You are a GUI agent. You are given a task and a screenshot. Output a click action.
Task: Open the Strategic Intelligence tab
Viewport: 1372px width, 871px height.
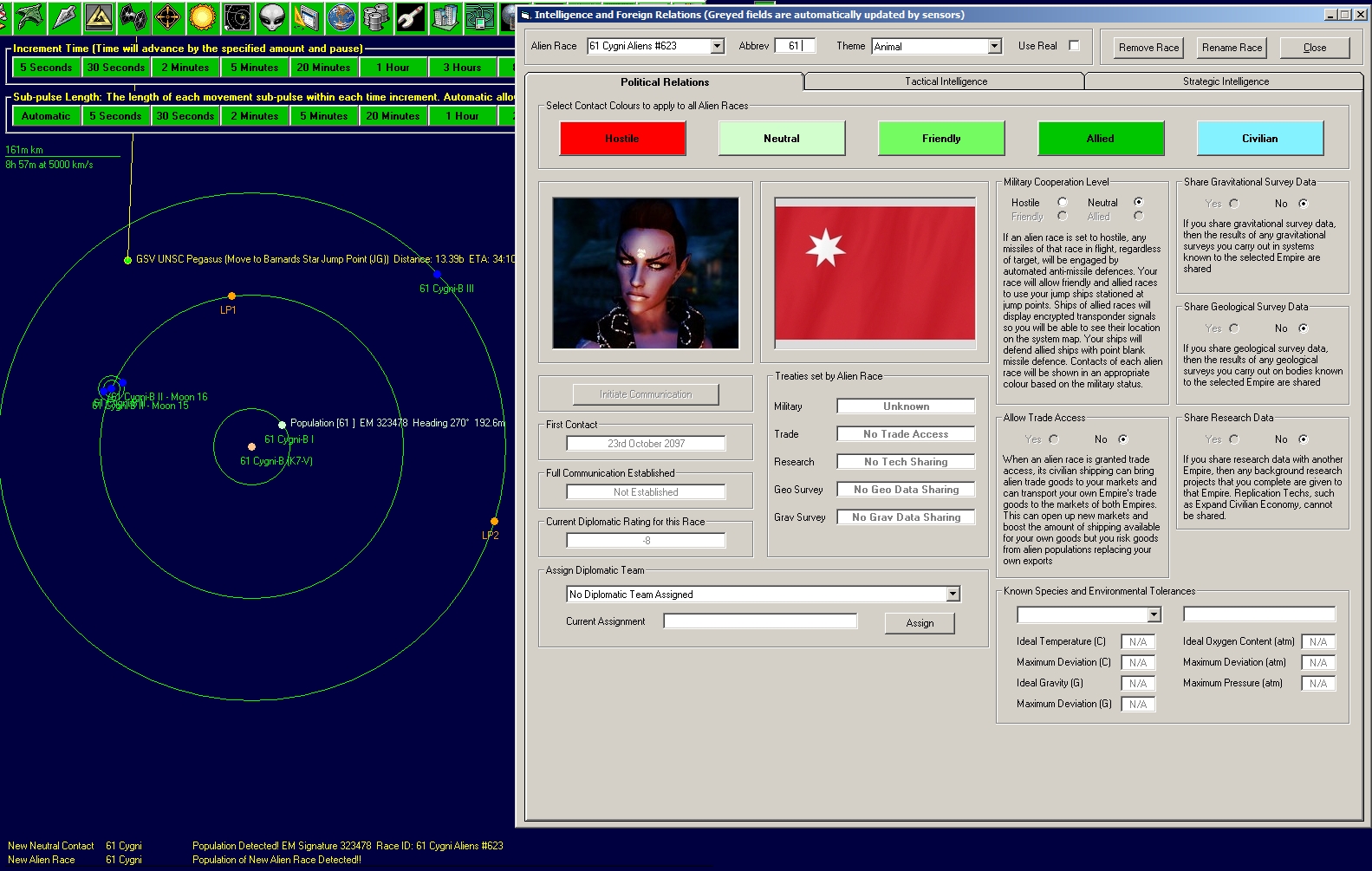click(x=1225, y=81)
